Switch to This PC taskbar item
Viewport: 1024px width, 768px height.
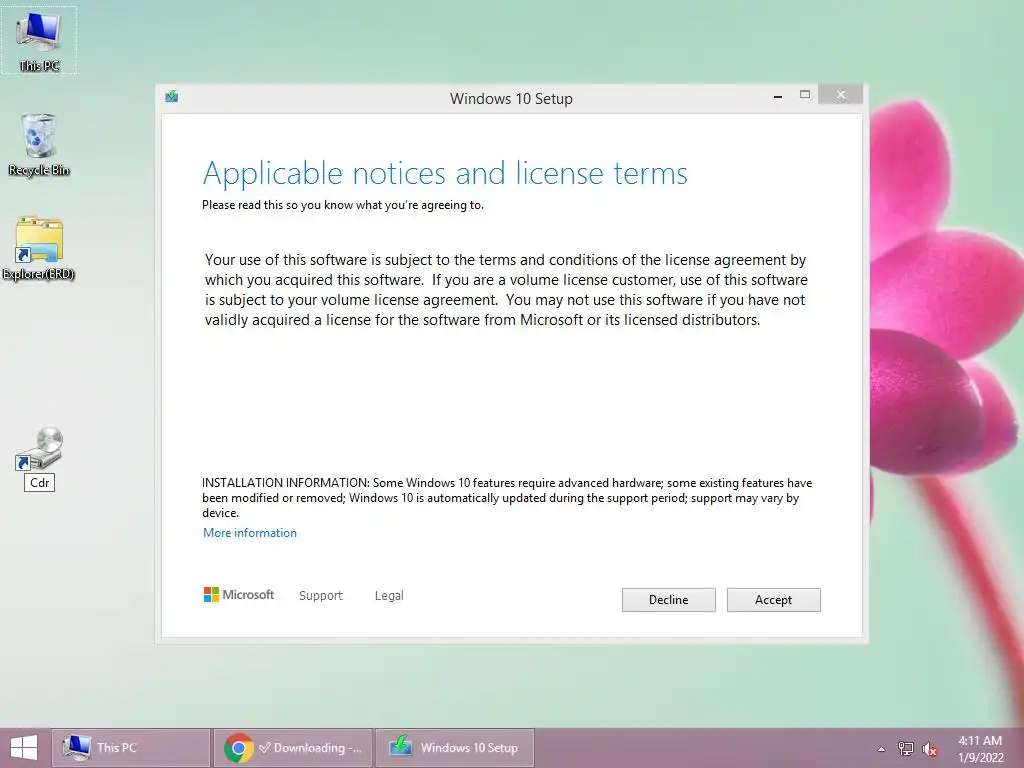pyautogui.click(x=131, y=748)
